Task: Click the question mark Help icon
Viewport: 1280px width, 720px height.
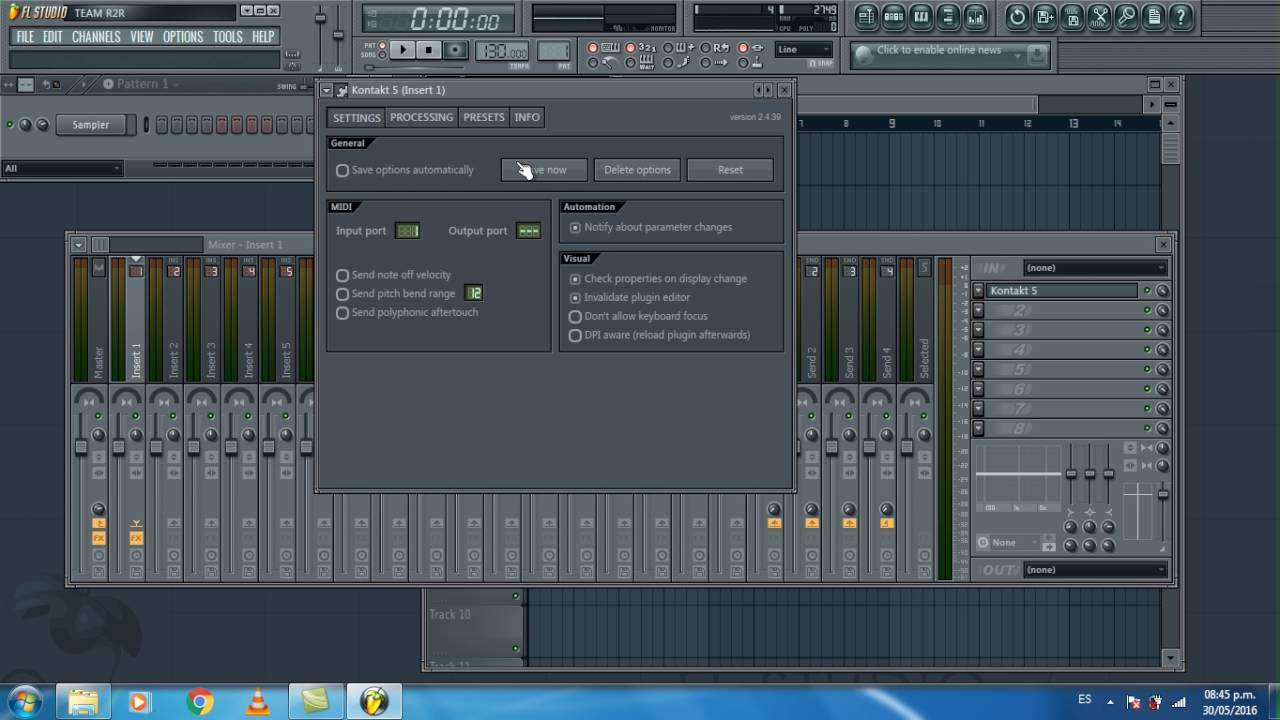Action: (x=1181, y=16)
